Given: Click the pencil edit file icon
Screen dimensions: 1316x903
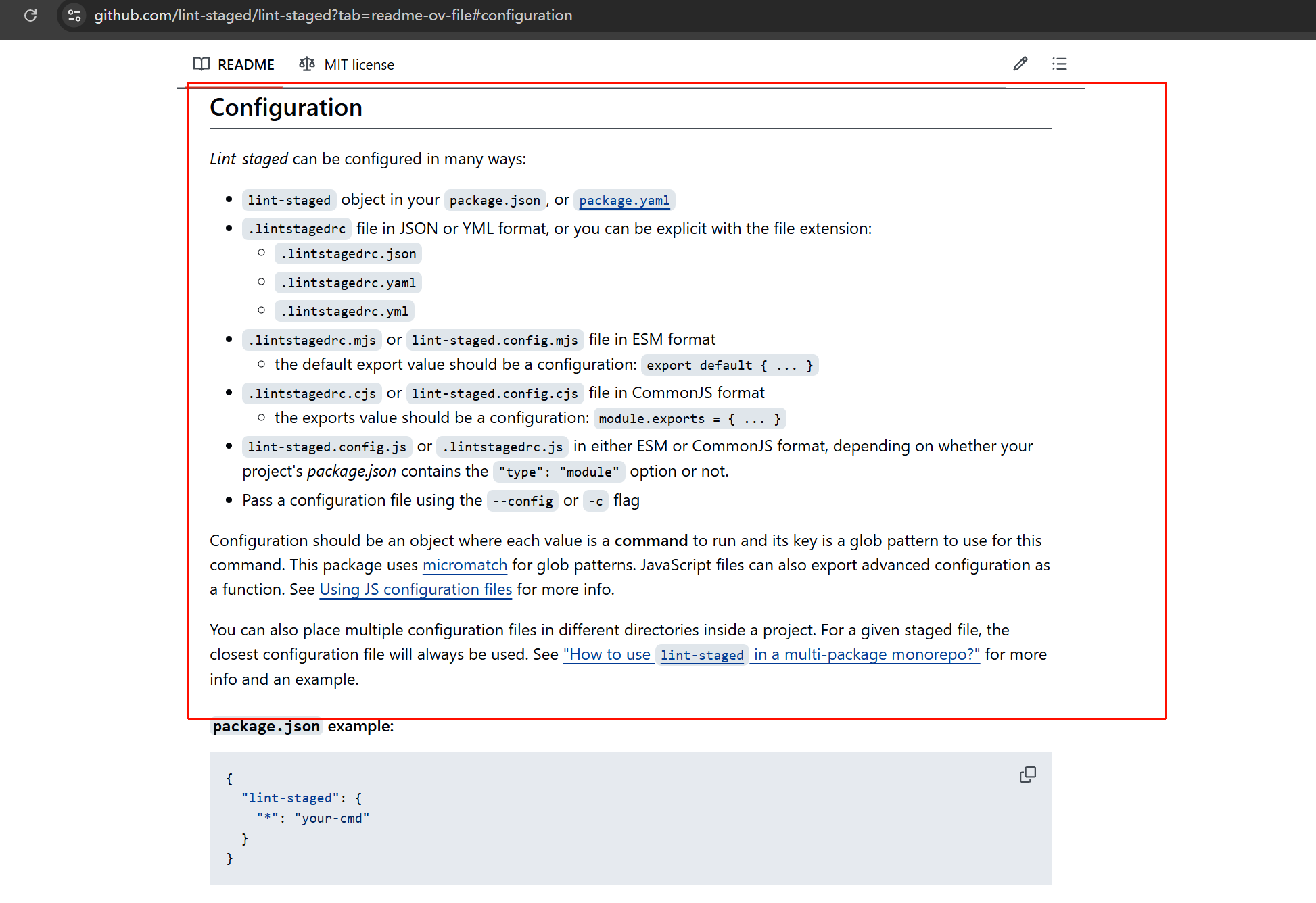Looking at the screenshot, I should pos(1020,64).
